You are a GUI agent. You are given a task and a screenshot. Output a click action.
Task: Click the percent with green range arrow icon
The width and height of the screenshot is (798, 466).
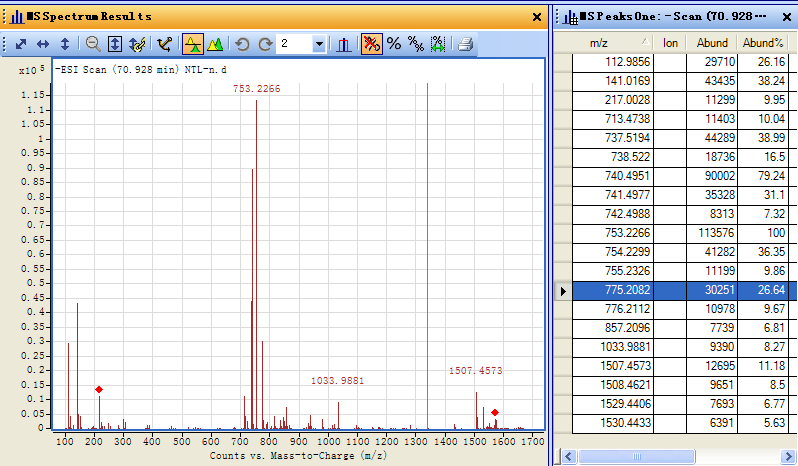(x=438, y=44)
